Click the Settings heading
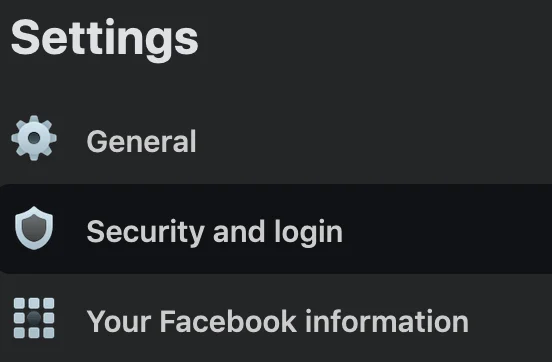This screenshot has width=552, height=362. pos(105,39)
